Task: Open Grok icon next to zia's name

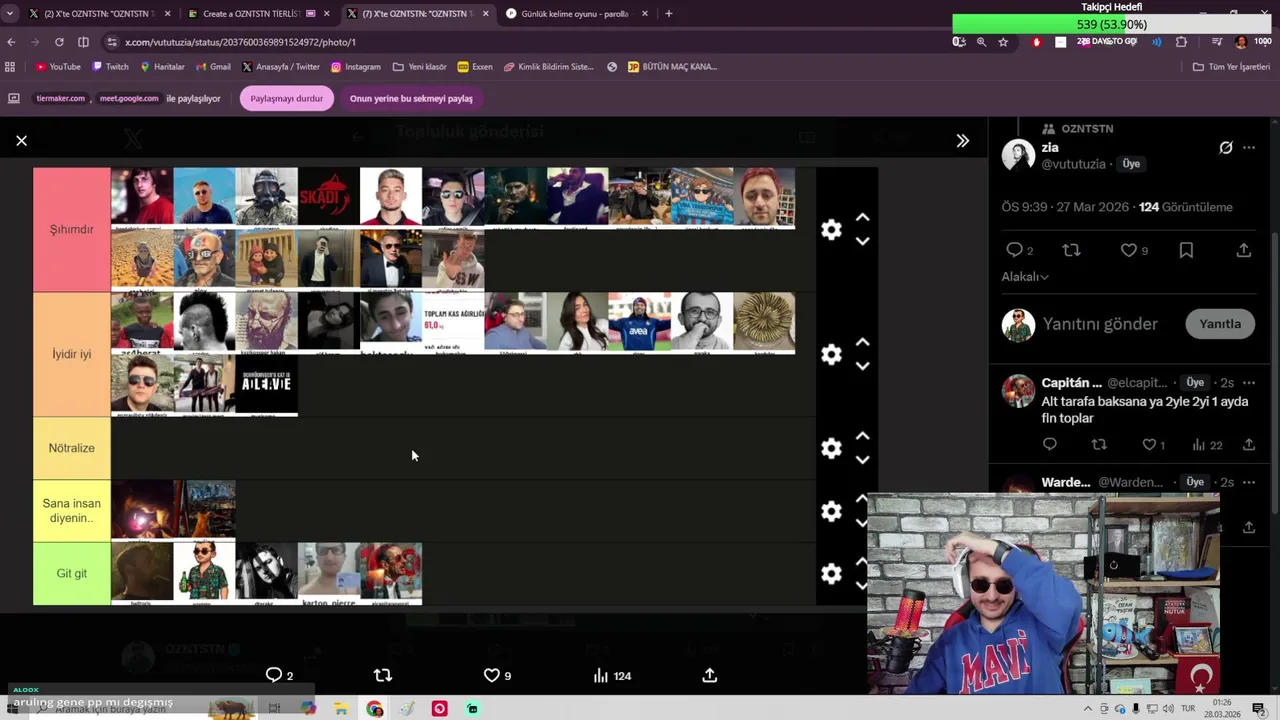Action: pos(1226,148)
